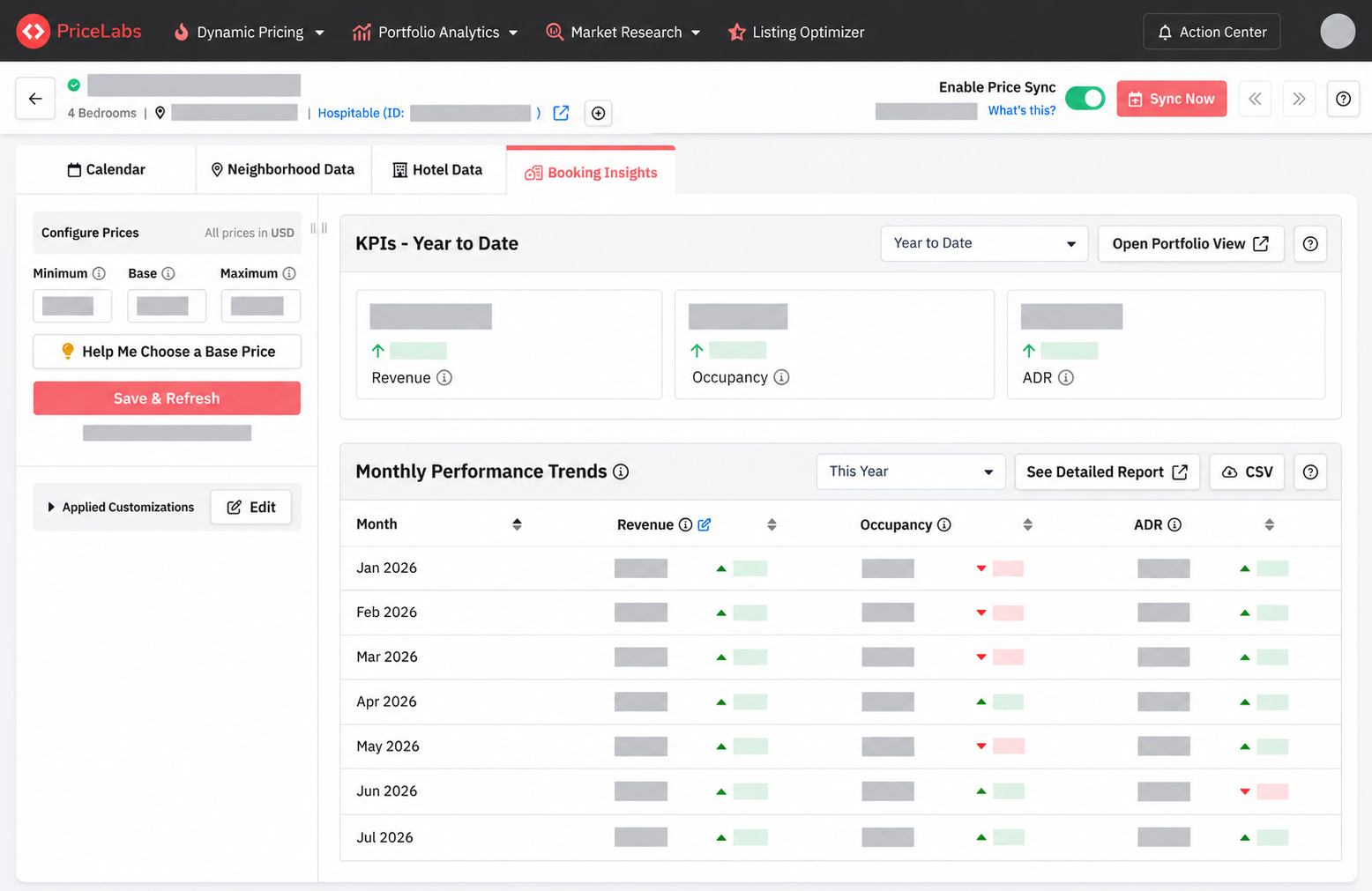Click the Maximum price info icon
This screenshot has height=891, width=1372.
coord(289,273)
